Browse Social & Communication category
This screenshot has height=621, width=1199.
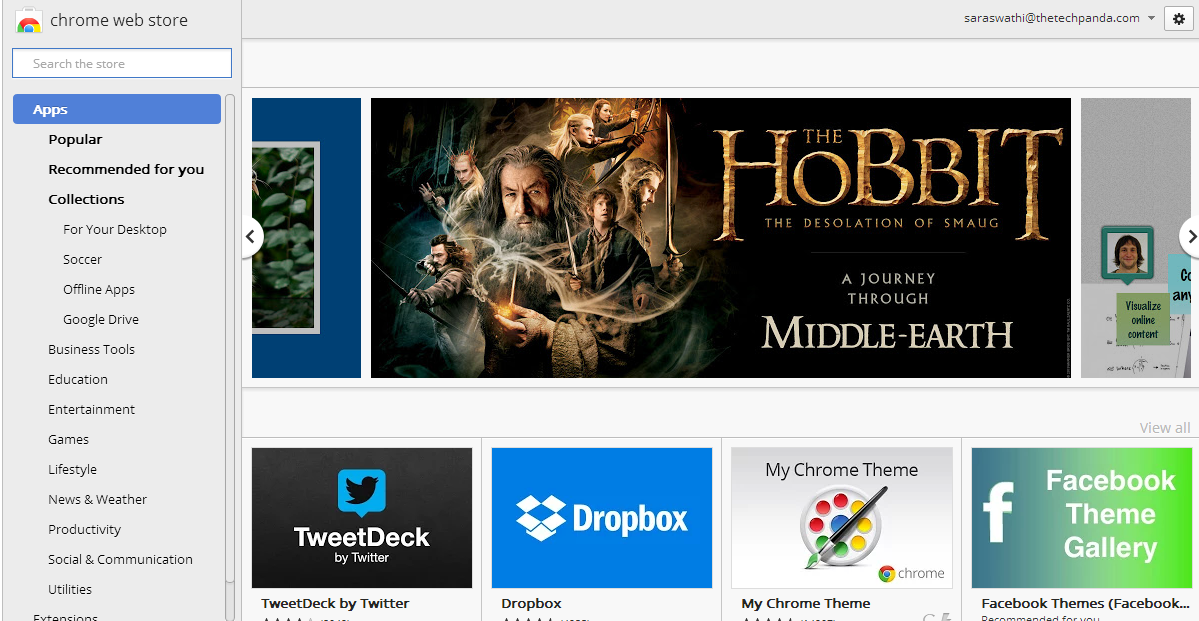120,559
